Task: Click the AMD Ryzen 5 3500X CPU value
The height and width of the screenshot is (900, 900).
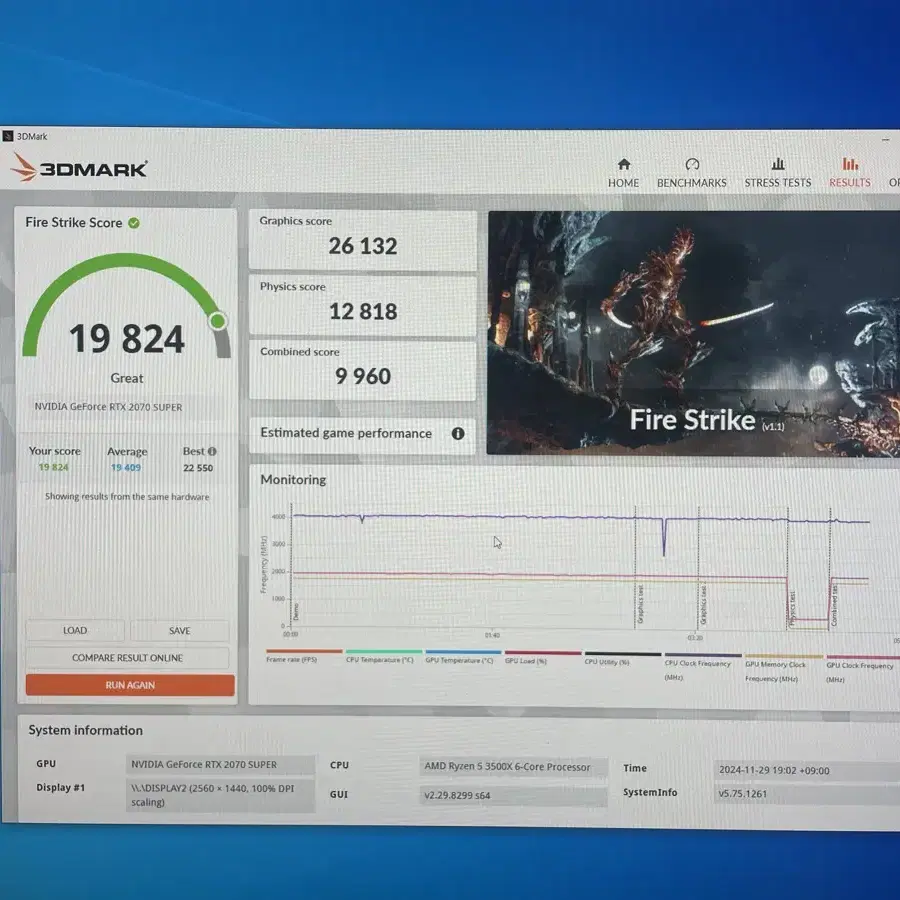Action: tap(513, 767)
